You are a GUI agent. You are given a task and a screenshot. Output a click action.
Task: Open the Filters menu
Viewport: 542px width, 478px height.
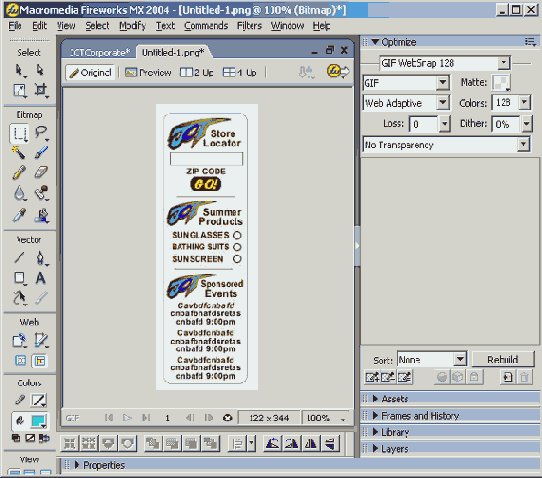click(249, 26)
